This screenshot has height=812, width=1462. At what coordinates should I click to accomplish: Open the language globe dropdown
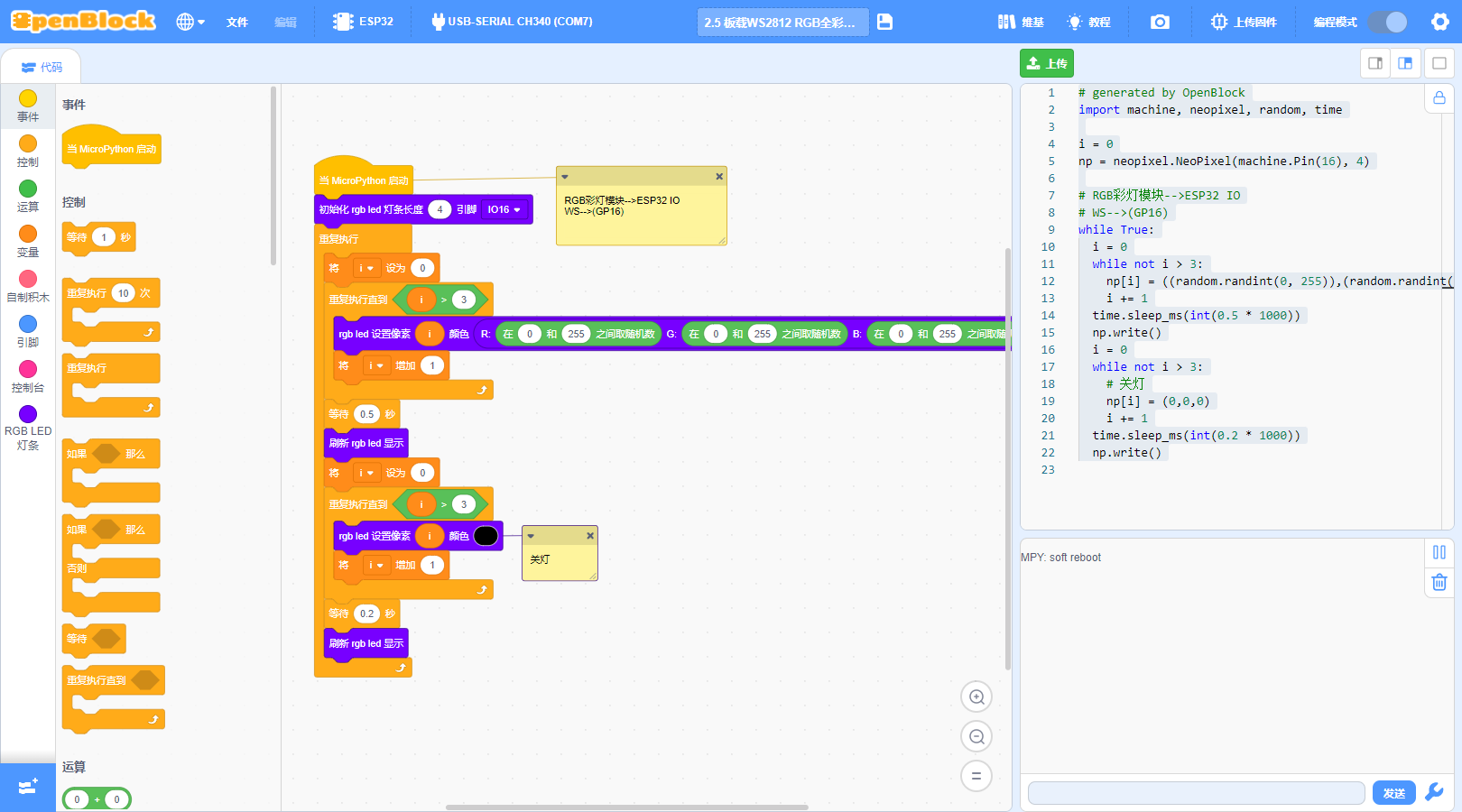(x=190, y=22)
